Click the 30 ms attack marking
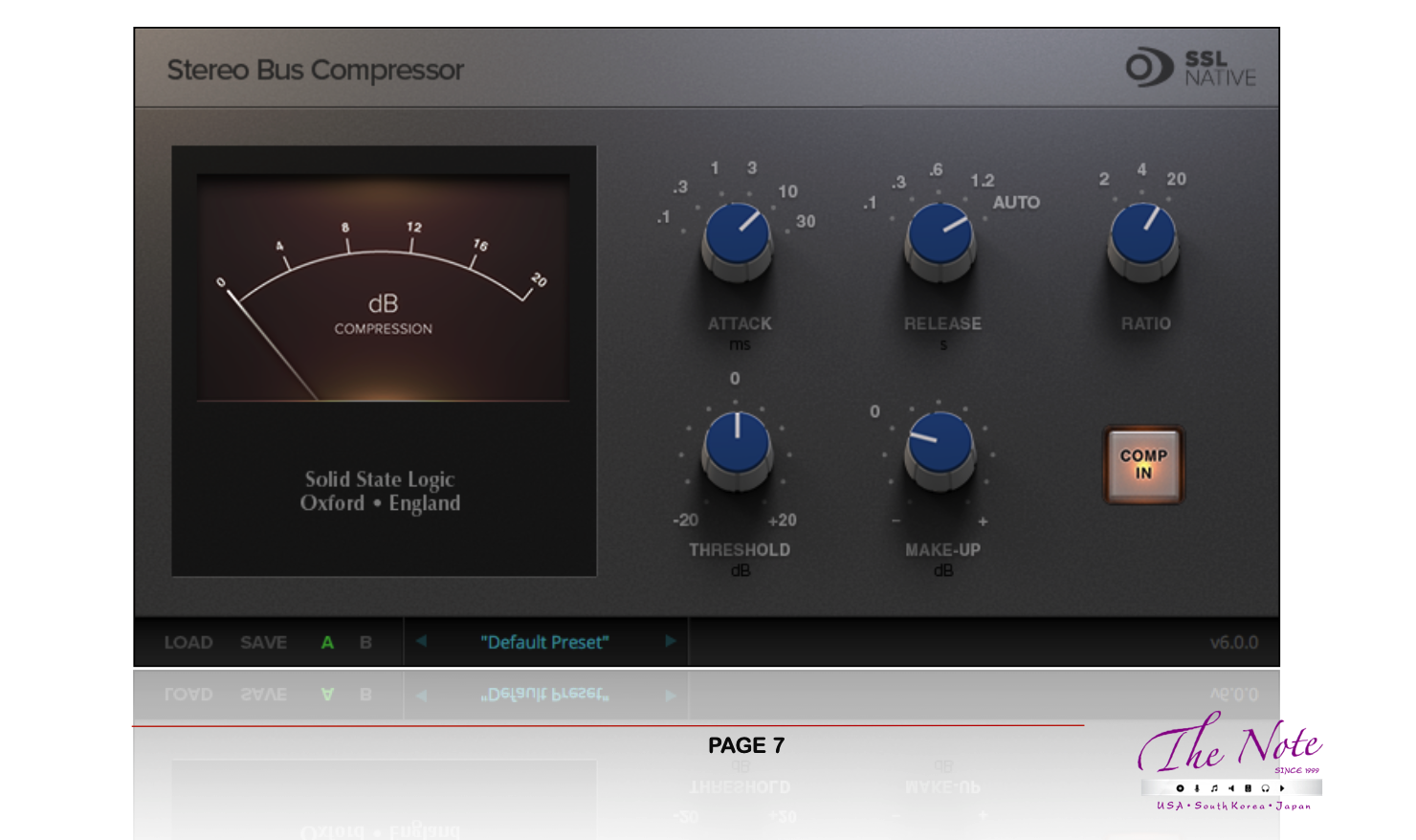The width and height of the screenshot is (1416, 840). tap(806, 221)
